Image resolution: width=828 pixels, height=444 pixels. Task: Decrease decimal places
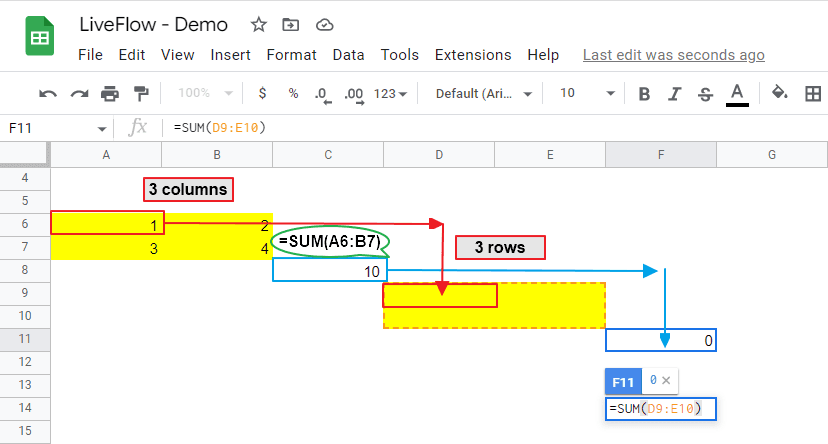coord(323,95)
